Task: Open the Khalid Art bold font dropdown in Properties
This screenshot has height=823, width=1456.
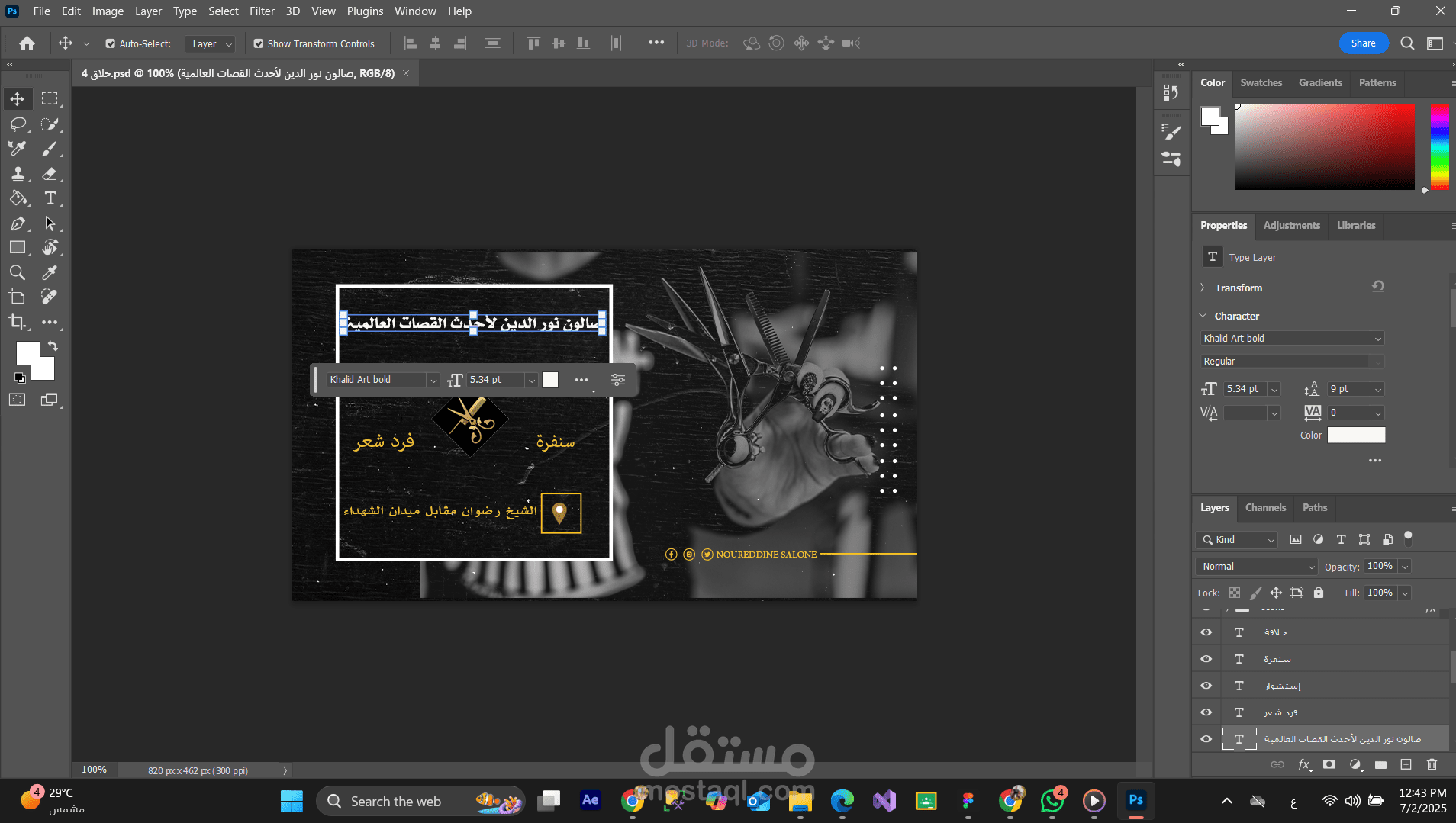Action: [1377, 339]
